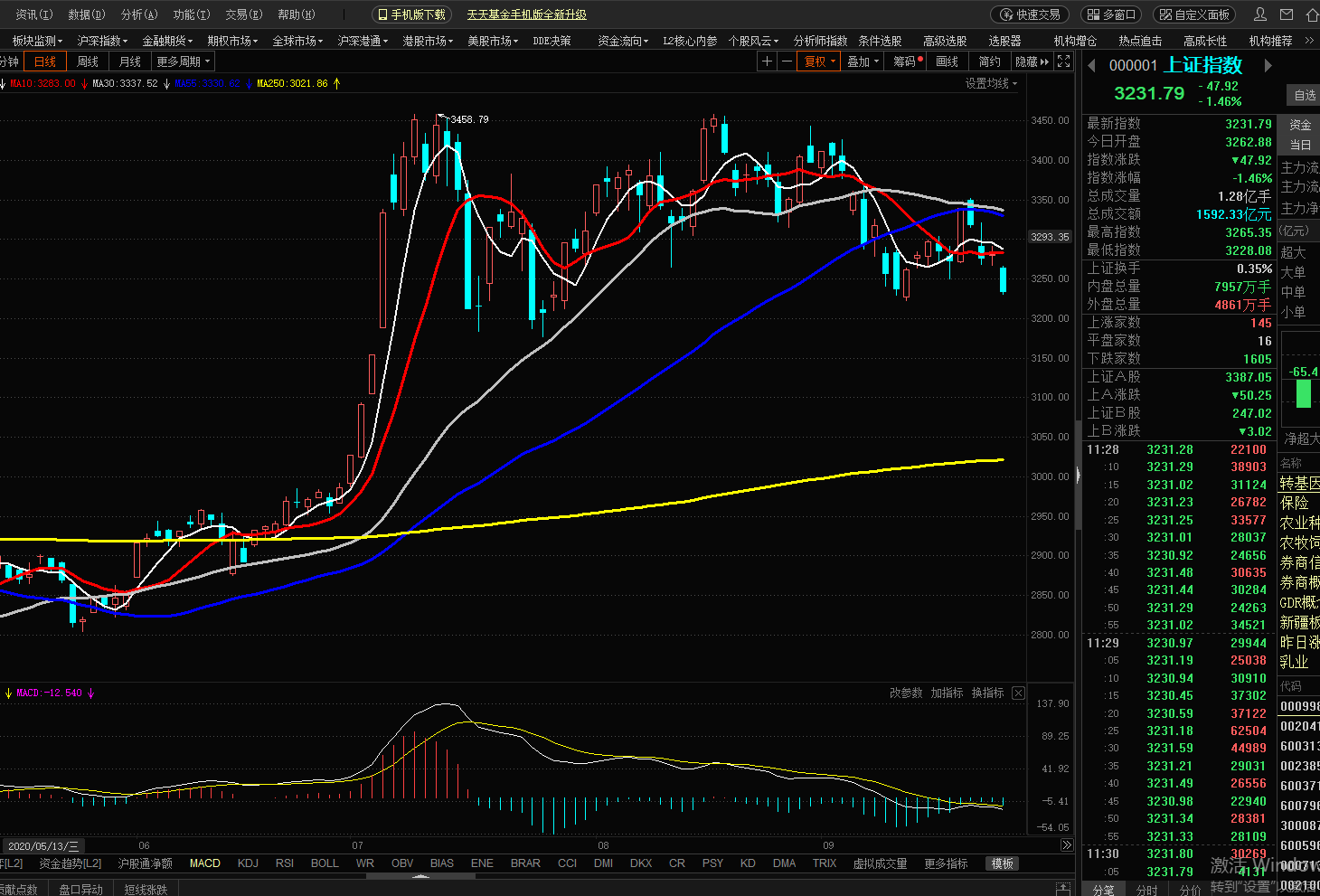
Task: Click MA250 yellow moving average label
Action: tap(293, 83)
